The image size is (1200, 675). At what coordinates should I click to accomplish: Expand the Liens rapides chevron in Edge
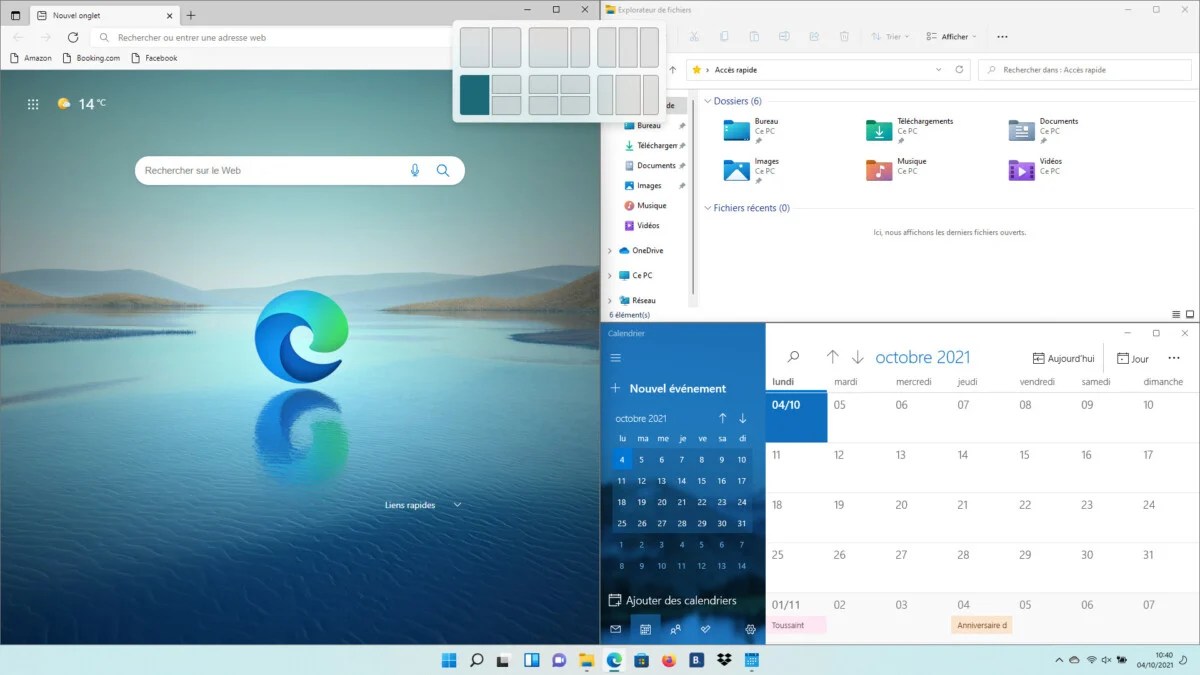point(457,505)
